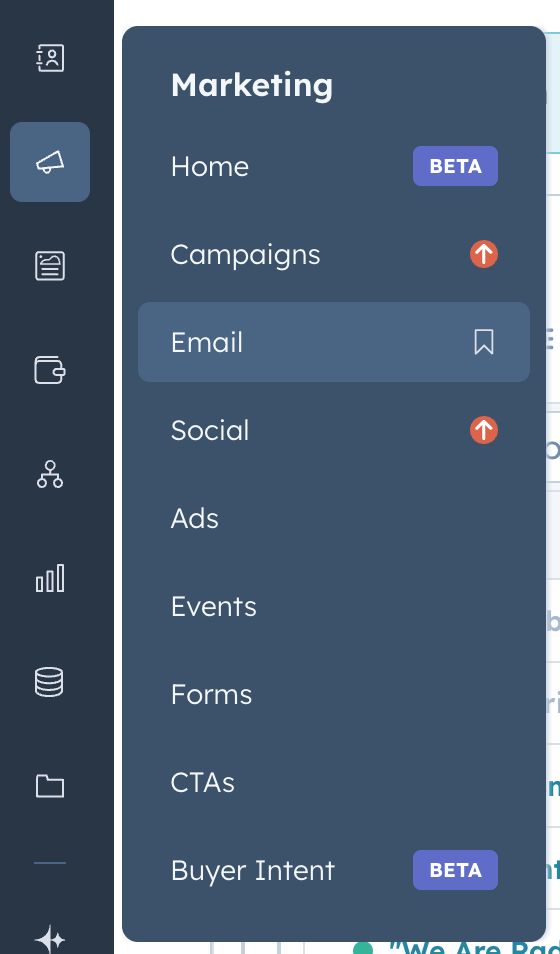
Task: Click the upgrade arrow beside Campaigns
Action: click(x=484, y=254)
